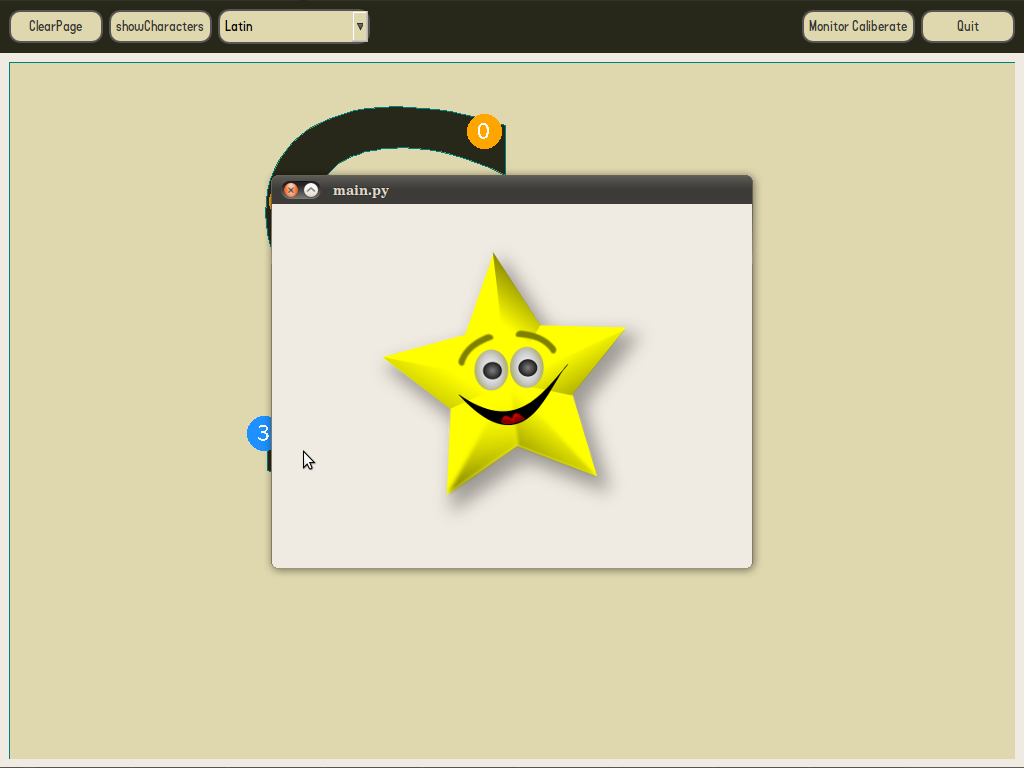Quit the application

967,26
